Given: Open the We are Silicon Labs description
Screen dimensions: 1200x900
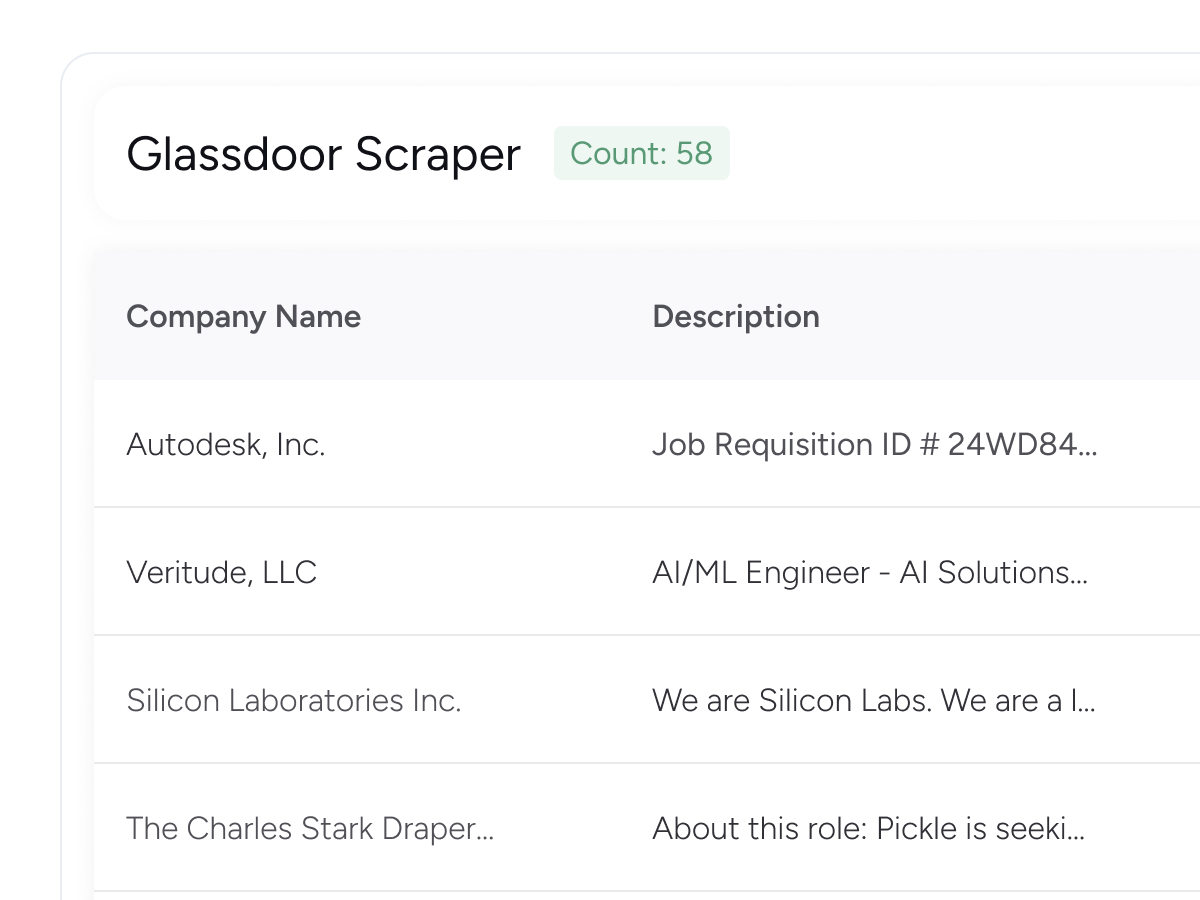Looking at the screenshot, I should [x=874, y=700].
